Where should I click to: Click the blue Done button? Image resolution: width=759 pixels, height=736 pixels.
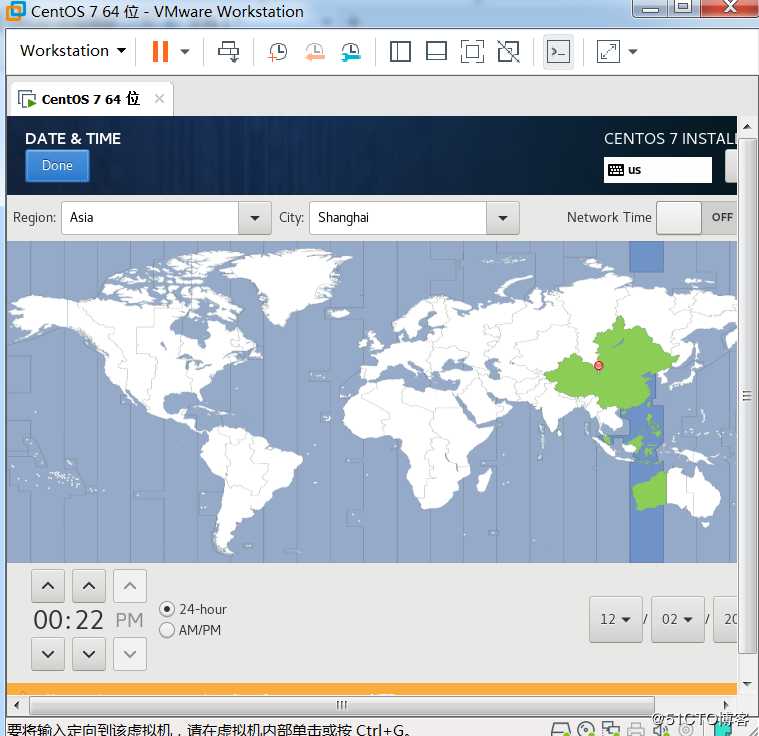tap(57, 166)
